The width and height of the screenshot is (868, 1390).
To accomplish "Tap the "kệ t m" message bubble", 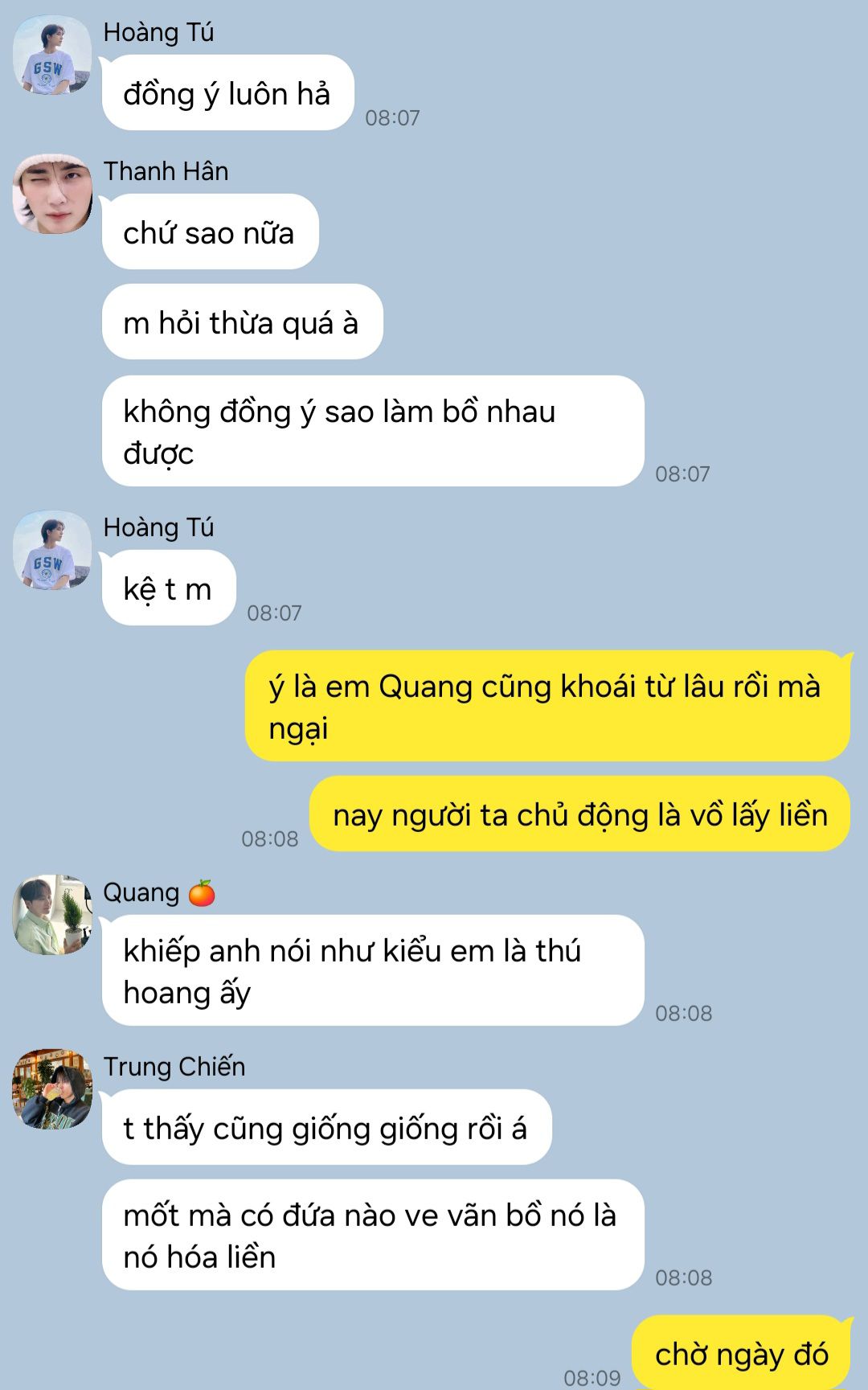I will click(169, 588).
